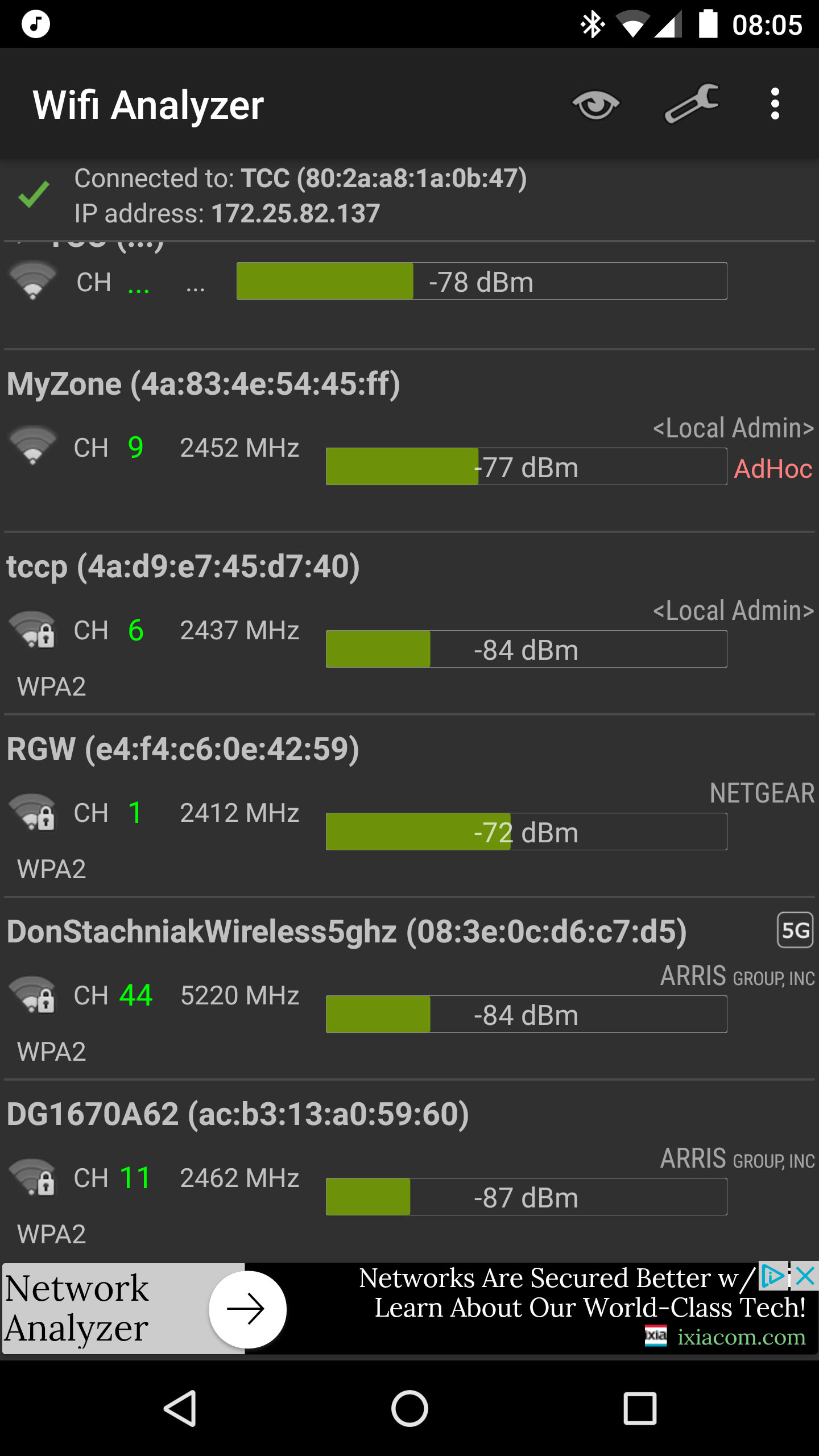Tap the DG1670A62 locked wifi icon
Image resolution: width=819 pixels, height=1456 pixels.
[32, 1177]
